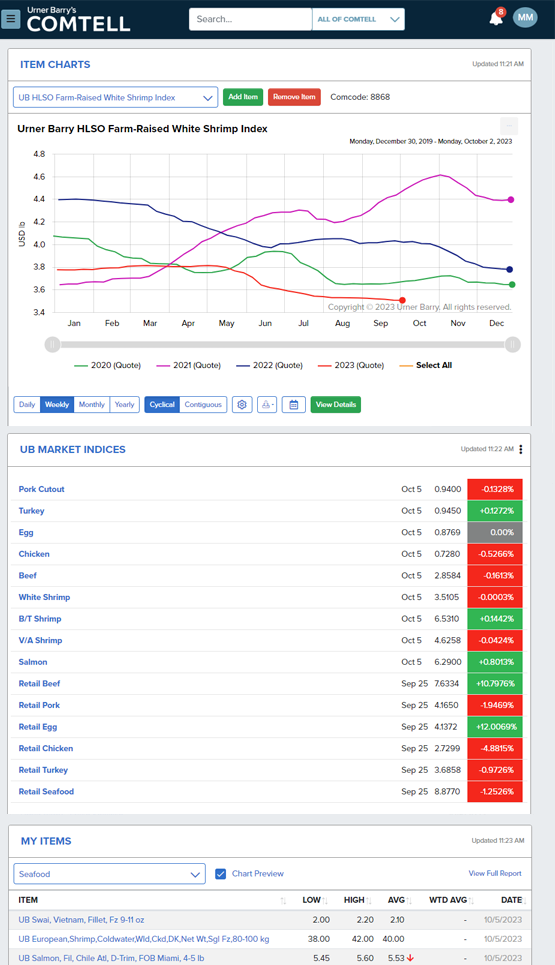The width and height of the screenshot is (555, 965).
Task: Expand the UB HLSO Shrimp Index dropdown
Action: pyautogui.click(x=116, y=97)
